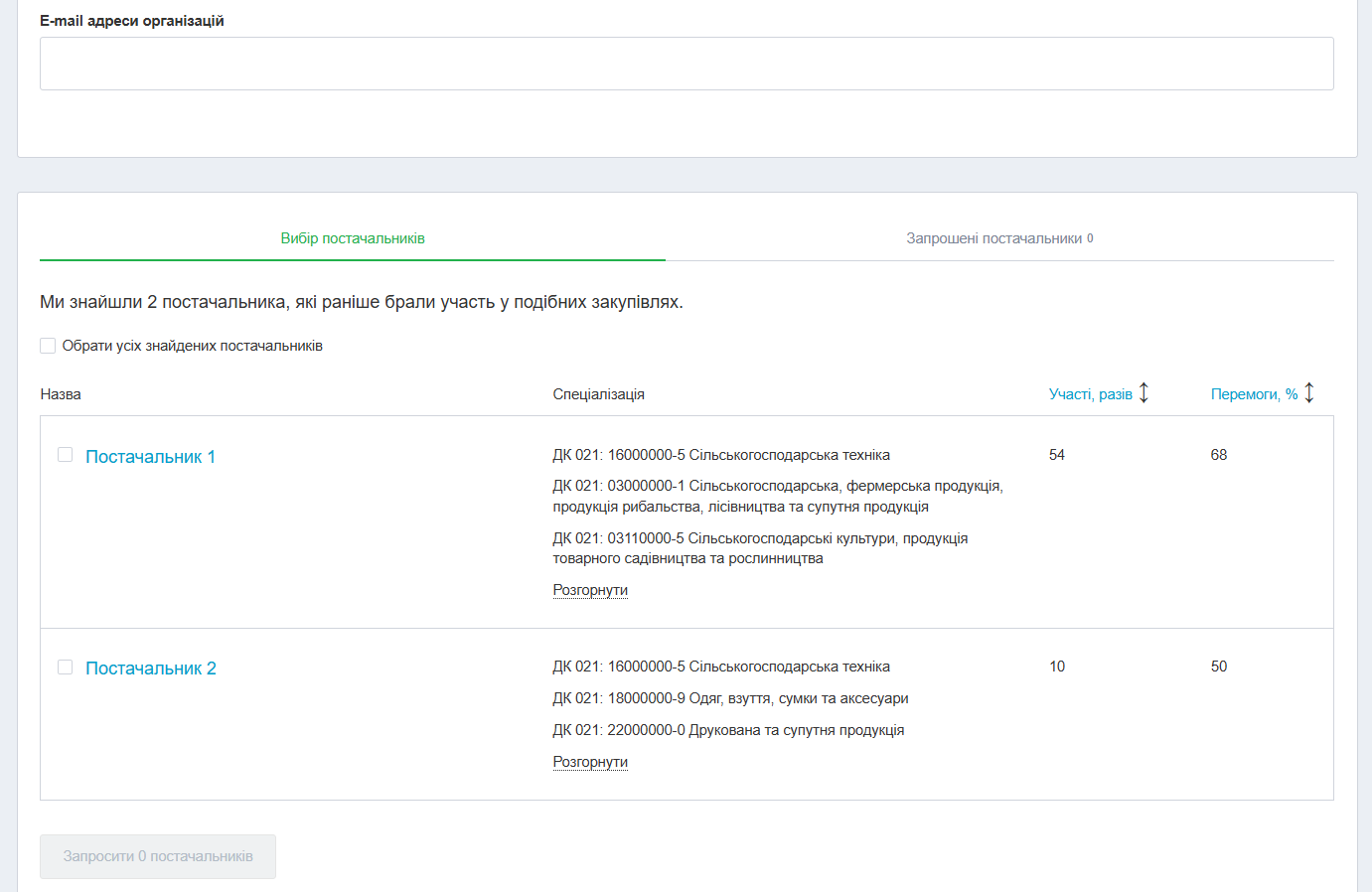Image resolution: width=1372 pixels, height=892 pixels.
Task: Enable Обрати усіх знайдених постачальників checkbox
Action: (x=48, y=346)
